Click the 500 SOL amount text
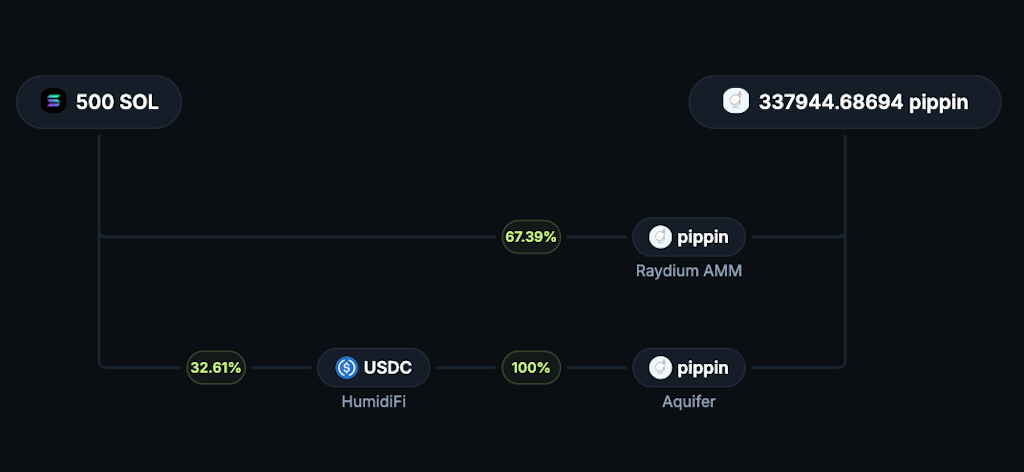The image size is (1024, 472). (117, 101)
